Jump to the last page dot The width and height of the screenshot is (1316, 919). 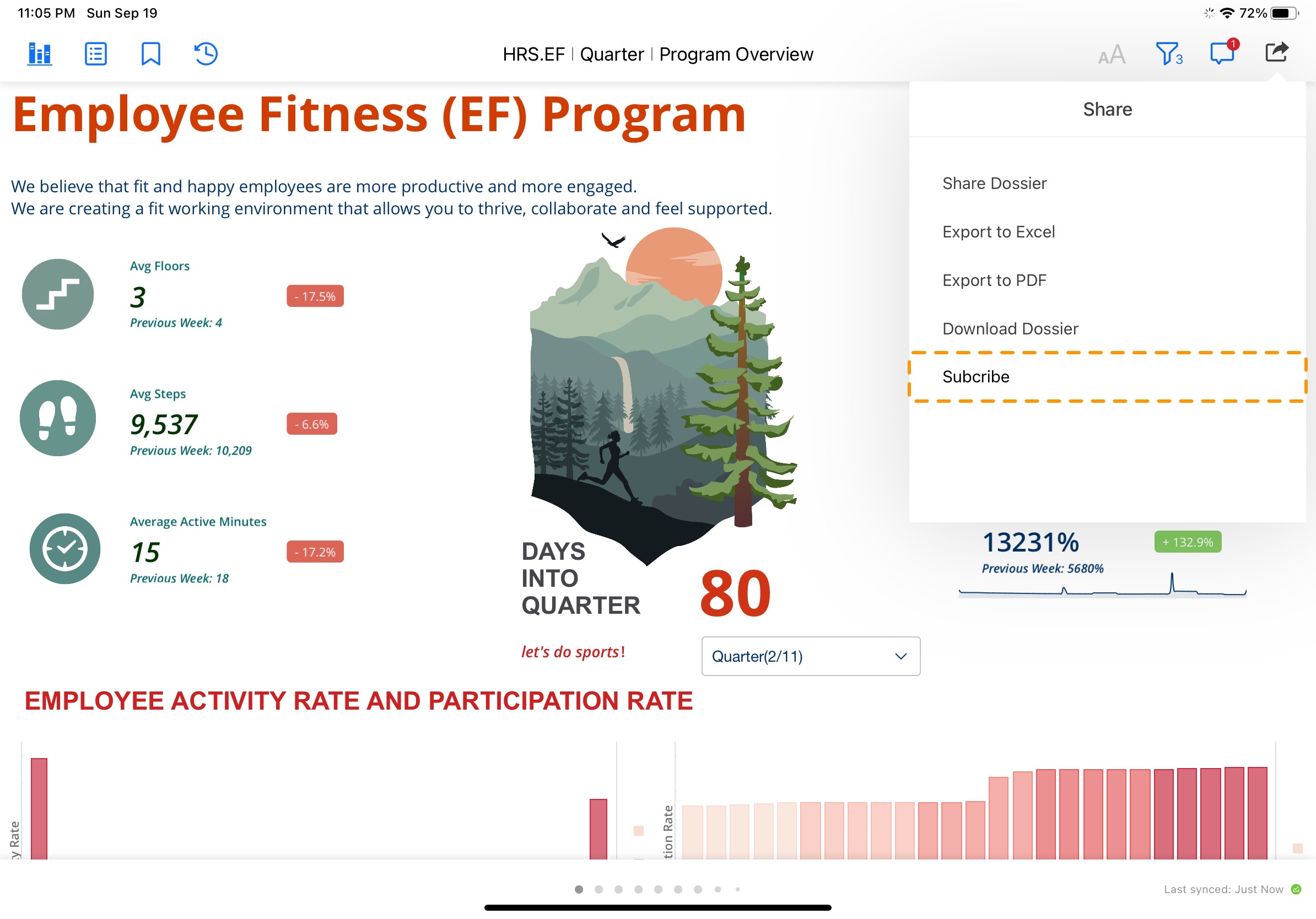(737, 889)
